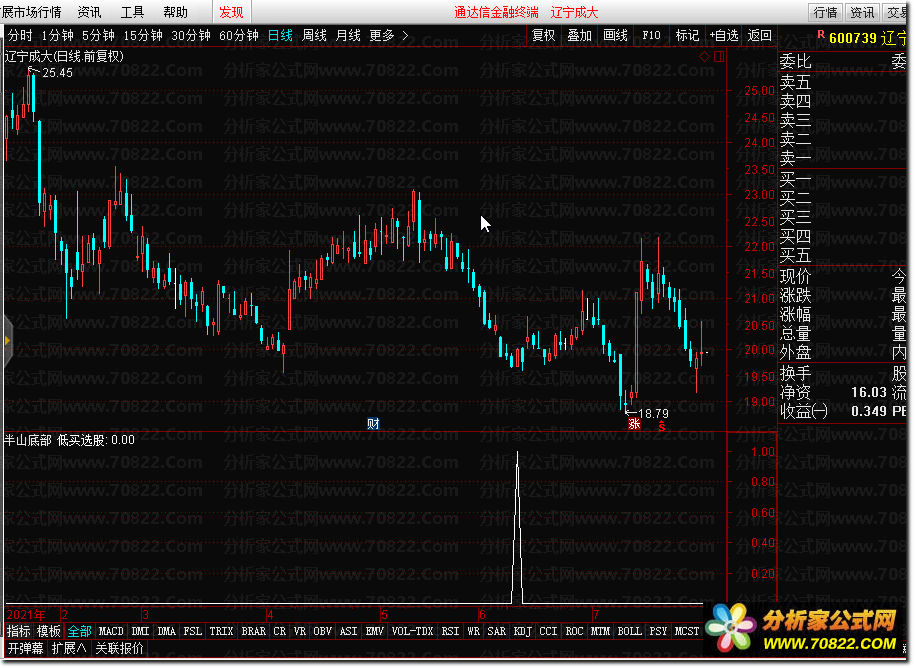Apply the SAR indicator

click(497, 631)
